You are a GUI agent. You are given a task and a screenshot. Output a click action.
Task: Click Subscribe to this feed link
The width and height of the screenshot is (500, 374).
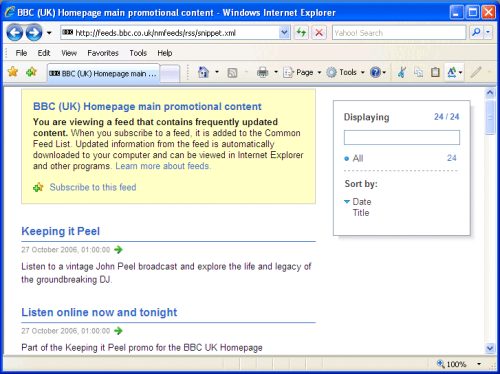(x=93, y=187)
